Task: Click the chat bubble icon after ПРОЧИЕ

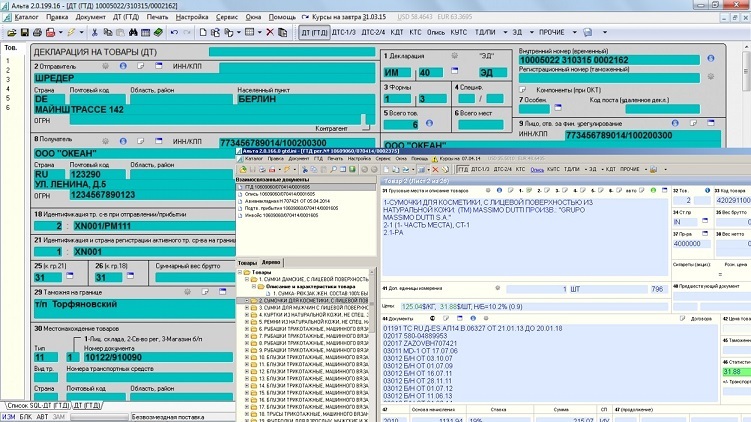Action: tap(588, 33)
